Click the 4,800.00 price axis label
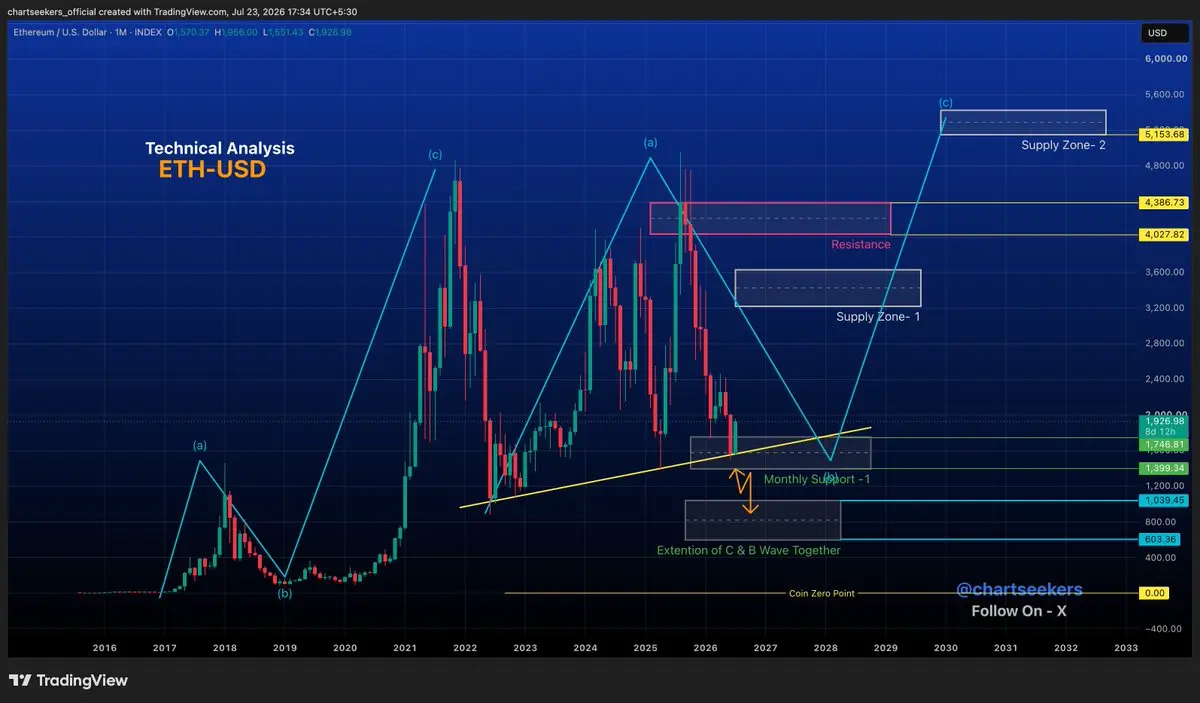This screenshot has width=1200, height=703. pyautogui.click(x=1165, y=165)
